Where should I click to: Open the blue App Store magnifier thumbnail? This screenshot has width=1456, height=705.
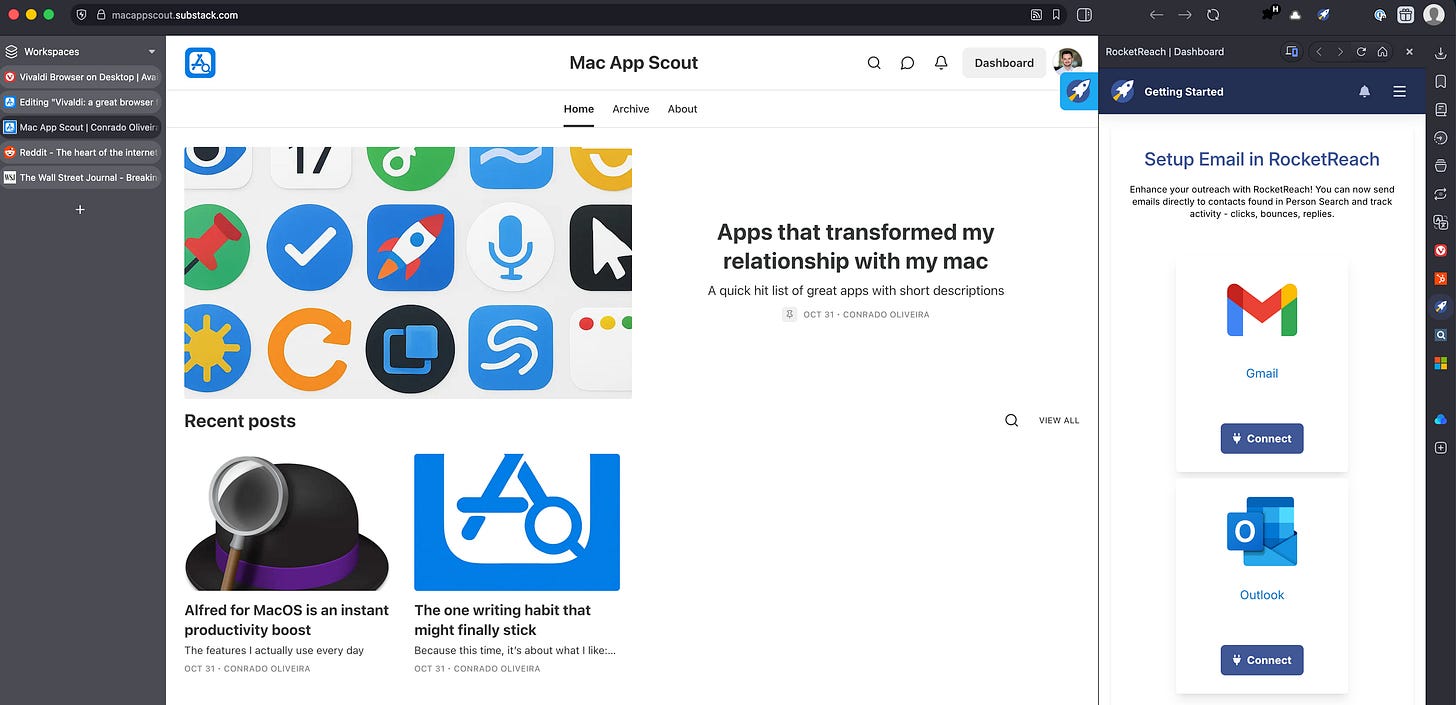(517, 522)
